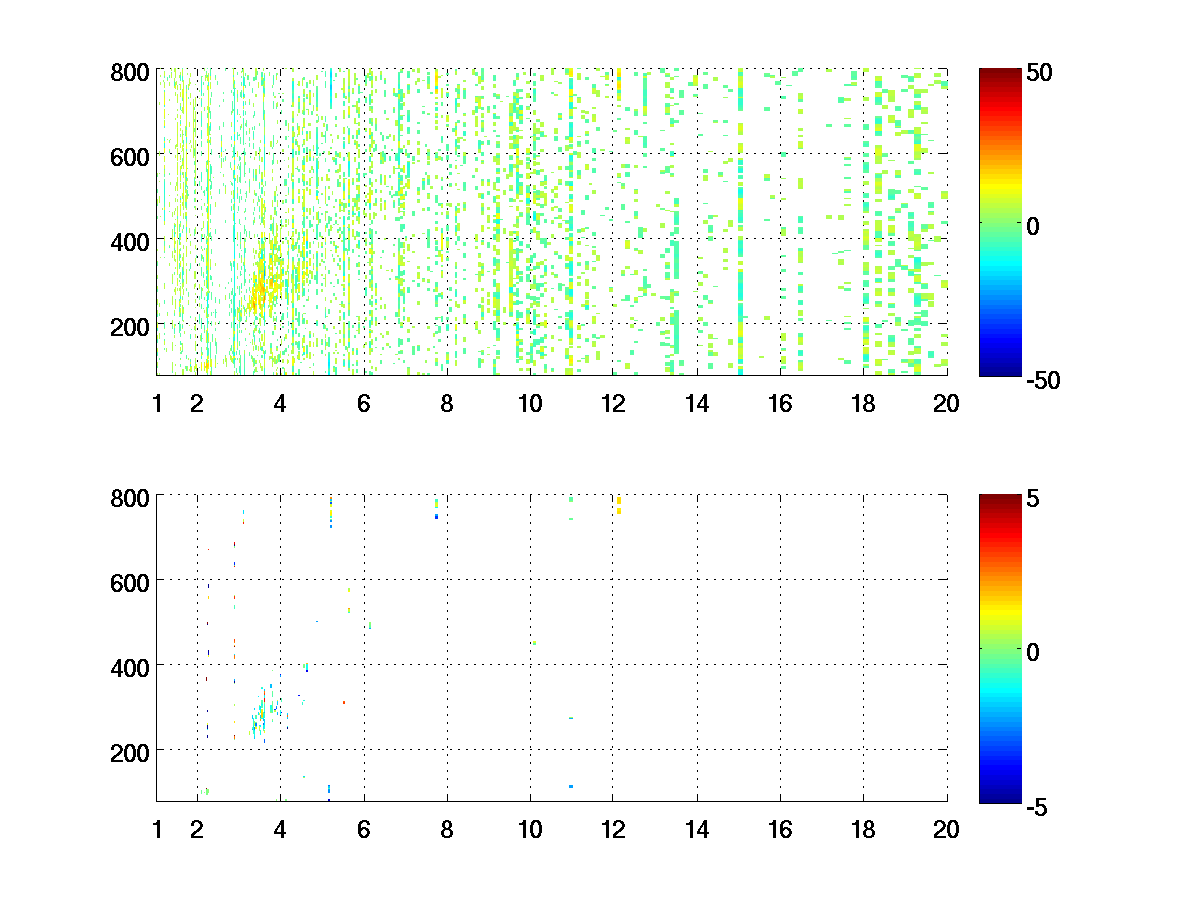Image resolution: width=1200 pixels, height=900 pixels.
Task: Click x-axis tick 4 under the upper plot
Action: click(280, 404)
